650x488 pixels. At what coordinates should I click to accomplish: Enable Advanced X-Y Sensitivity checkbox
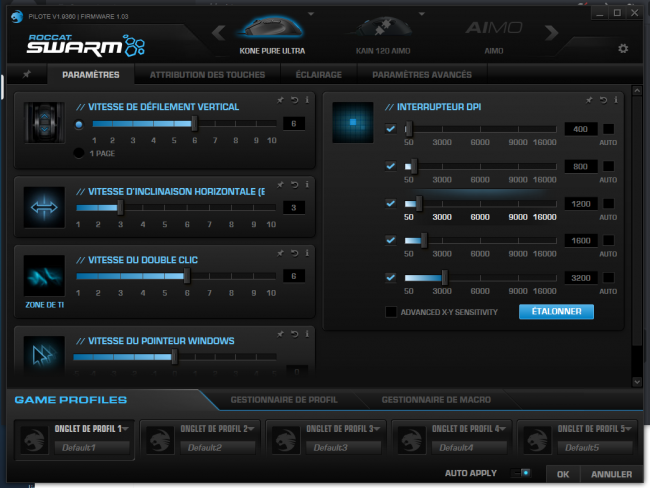(391, 312)
